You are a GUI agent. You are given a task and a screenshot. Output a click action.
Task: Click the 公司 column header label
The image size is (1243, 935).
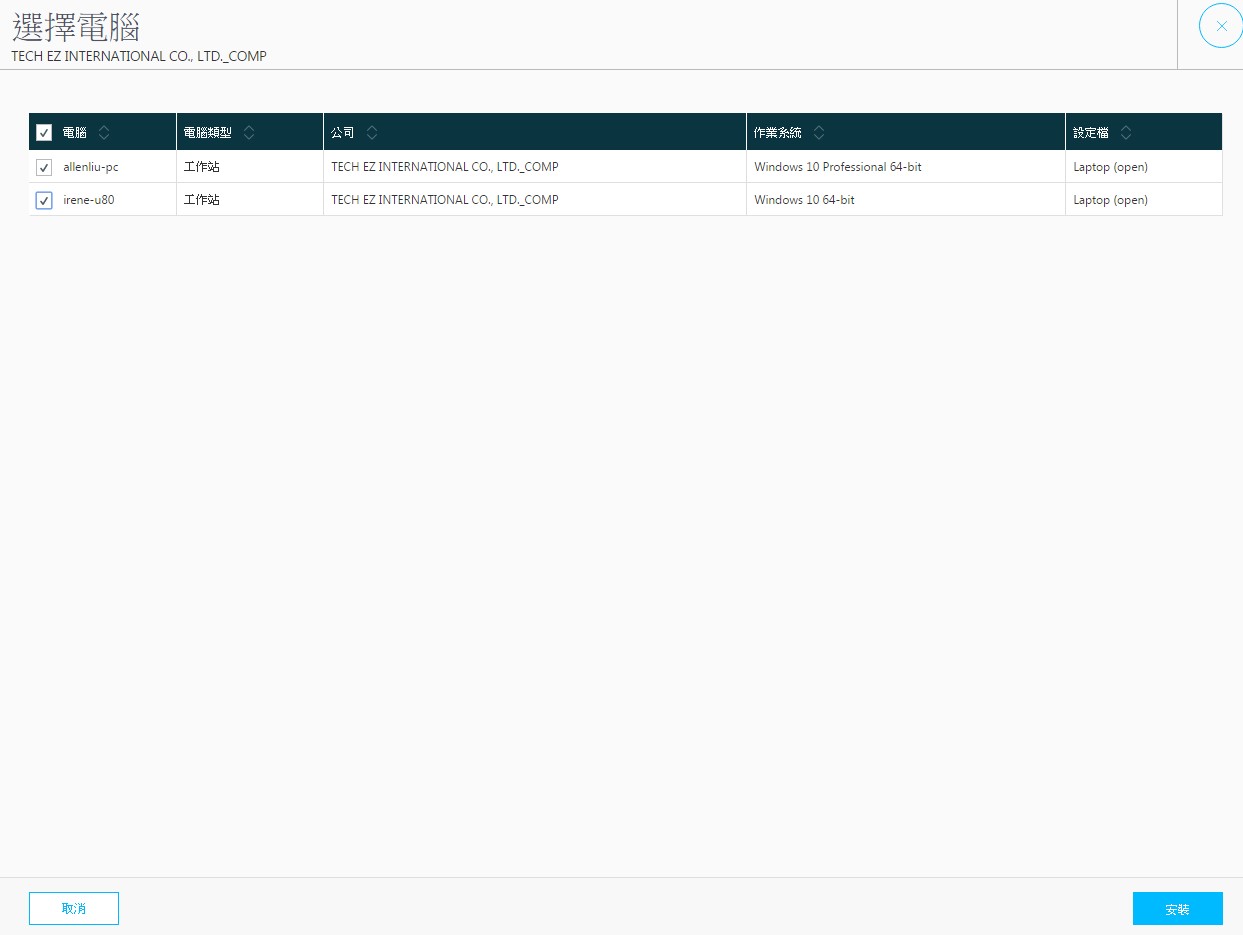tap(343, 132)
